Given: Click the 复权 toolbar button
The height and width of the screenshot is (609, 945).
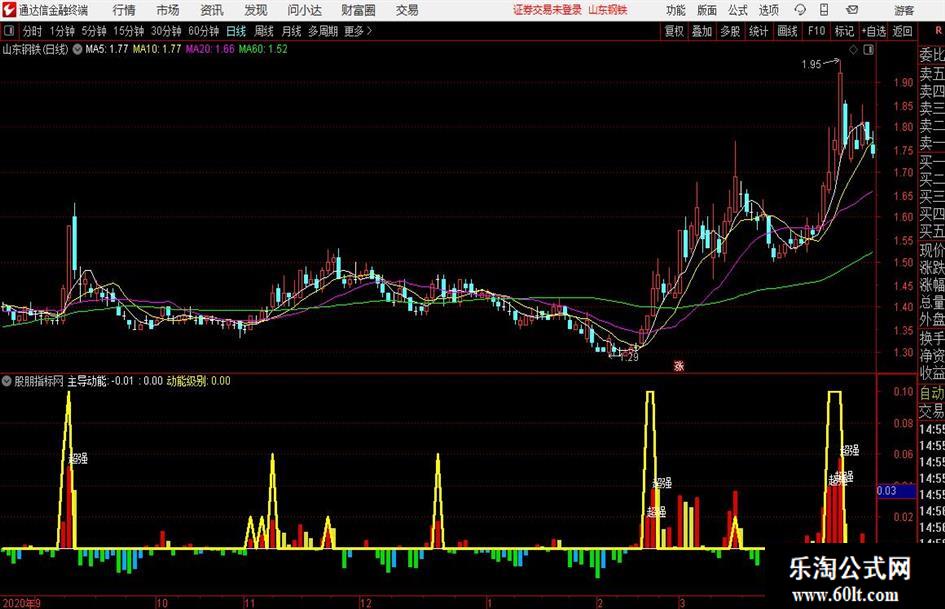Looking at the screenshot, I should tap(674, 31).
